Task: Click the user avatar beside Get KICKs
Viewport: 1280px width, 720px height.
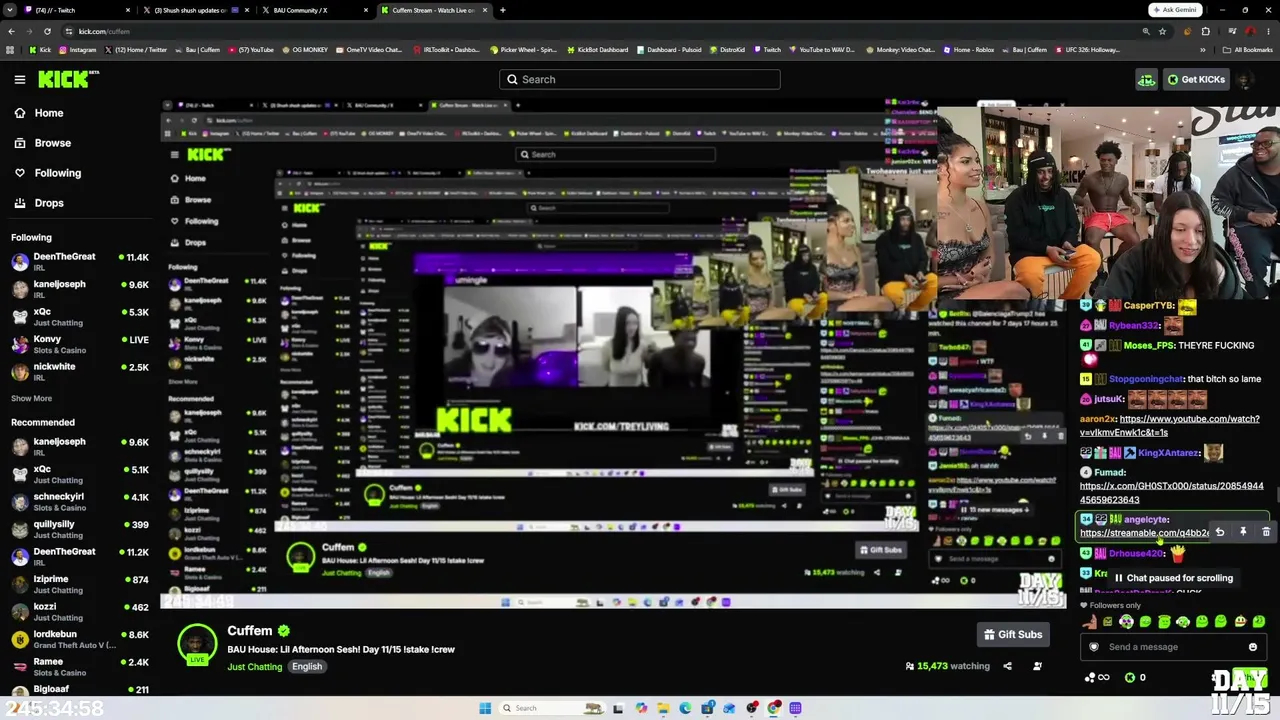Action: pyautogui.click(x=1245, y=79)
